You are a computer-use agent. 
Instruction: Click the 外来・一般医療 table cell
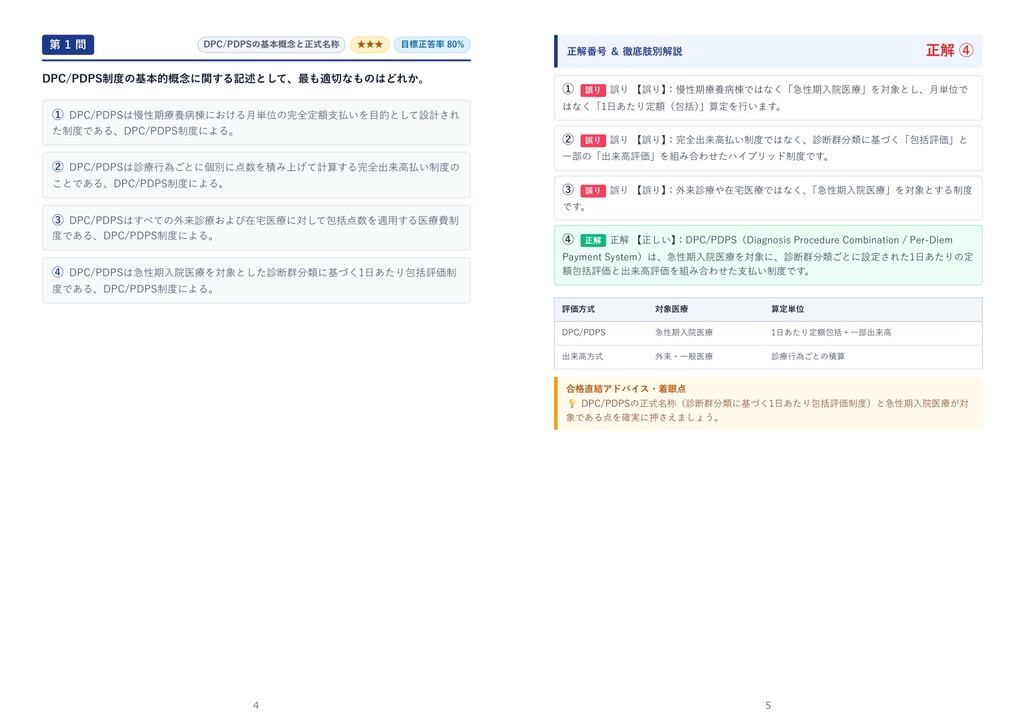pos(684,357)
